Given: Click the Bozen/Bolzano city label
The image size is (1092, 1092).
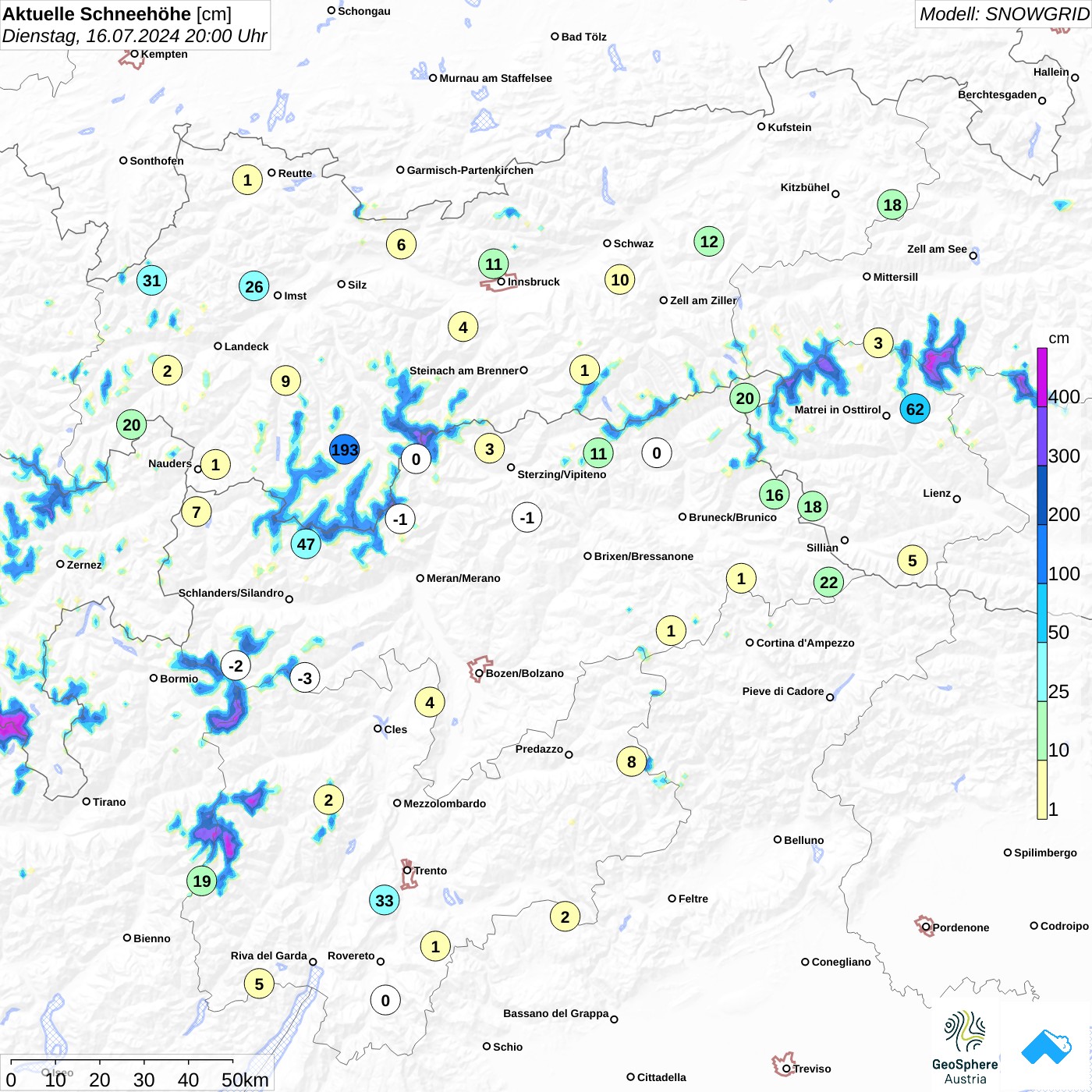Looking at the screenshot, I should (525, 673).
